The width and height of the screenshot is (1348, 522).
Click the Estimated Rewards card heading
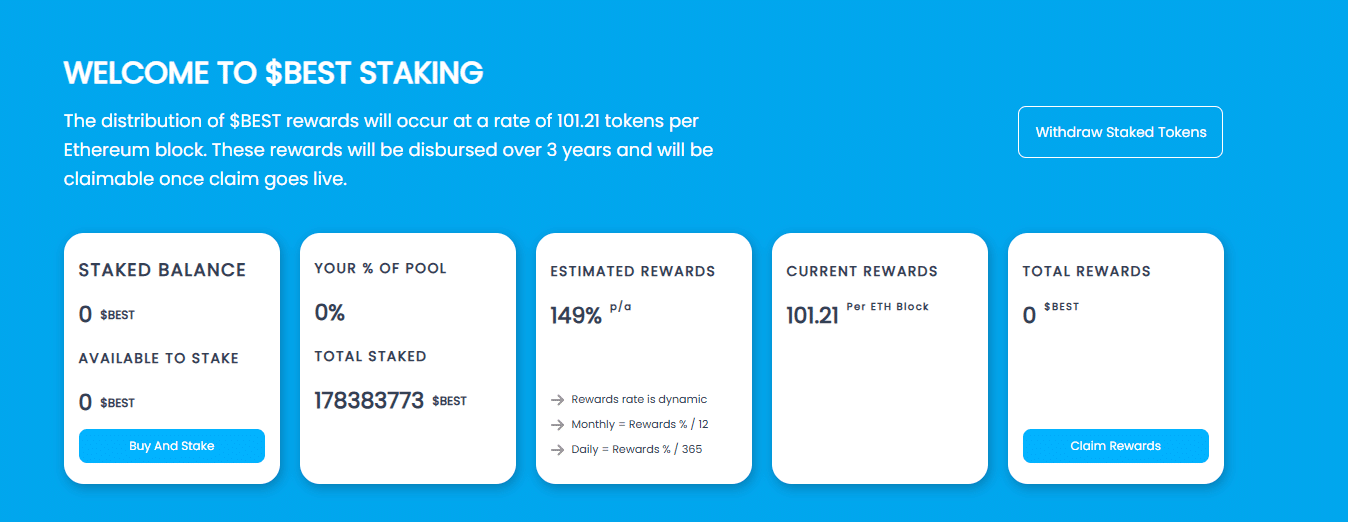click(633, 271)
